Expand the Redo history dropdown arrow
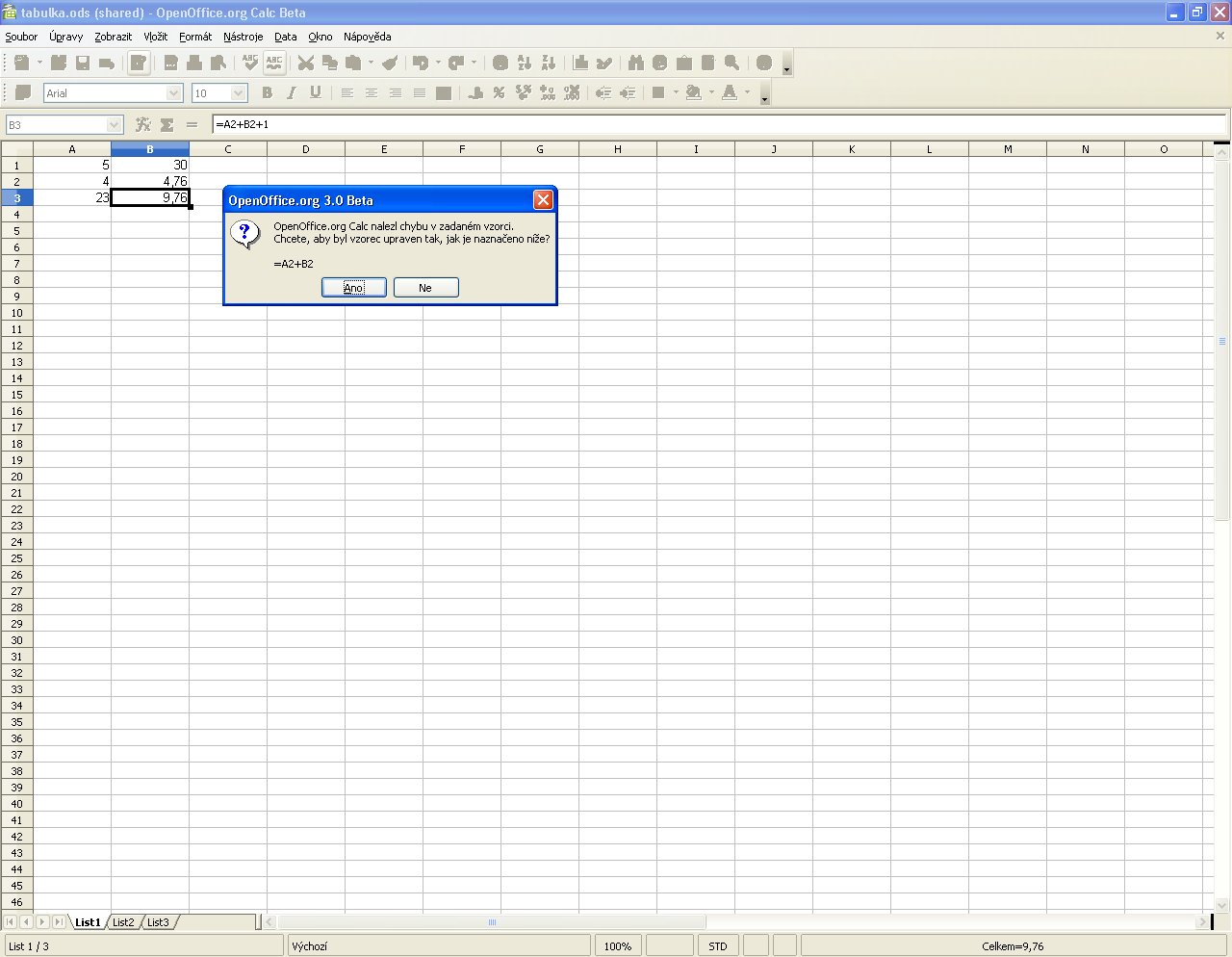The image size is (1232, 957). coord(474,63)
